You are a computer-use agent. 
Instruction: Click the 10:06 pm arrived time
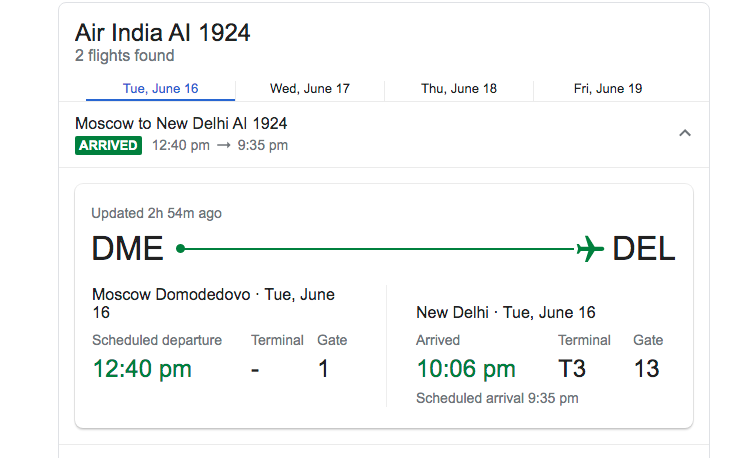[466, 369]
